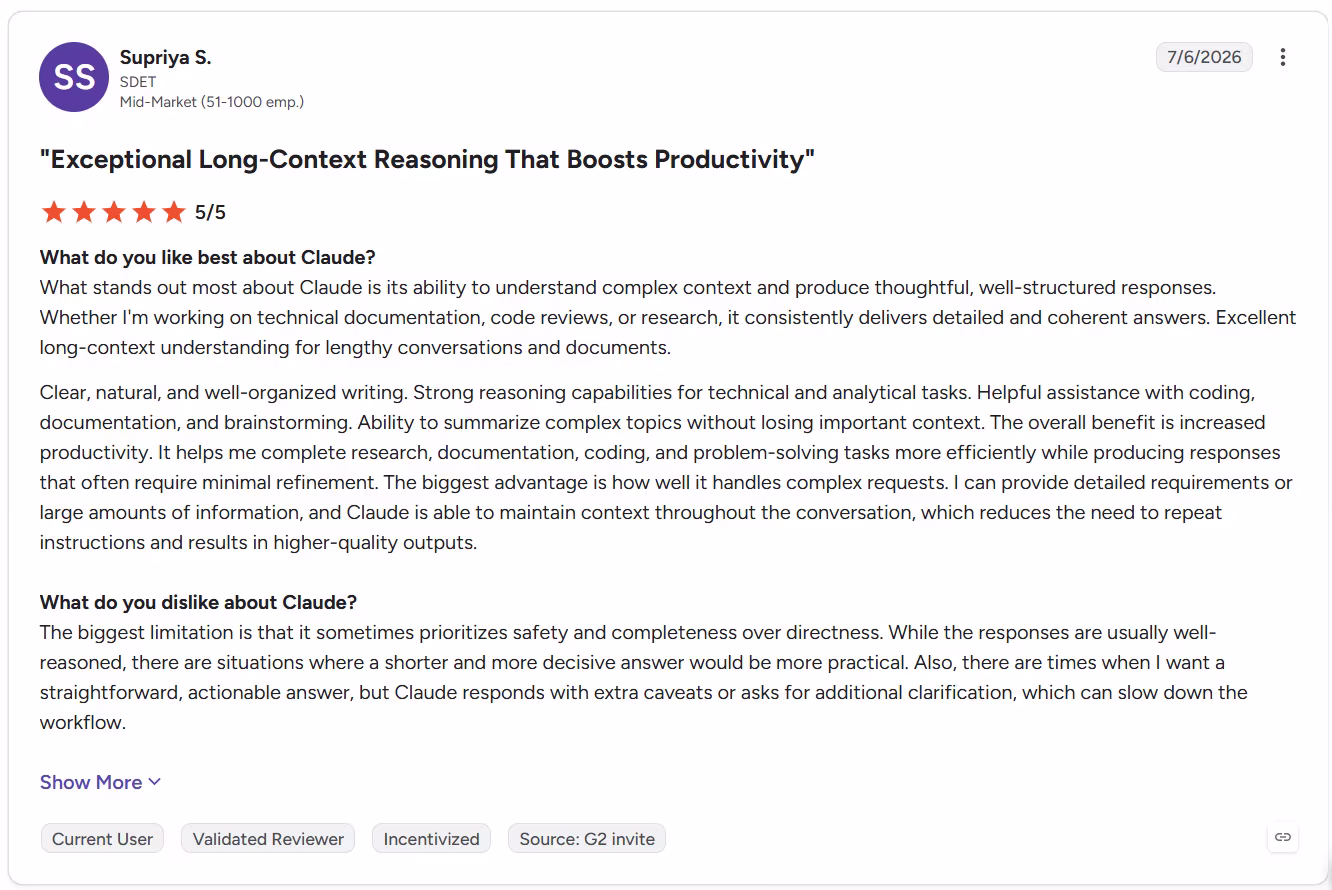Click the Show More chevron arrow
Screen dimensions: 1332x890
coord(154,782)
